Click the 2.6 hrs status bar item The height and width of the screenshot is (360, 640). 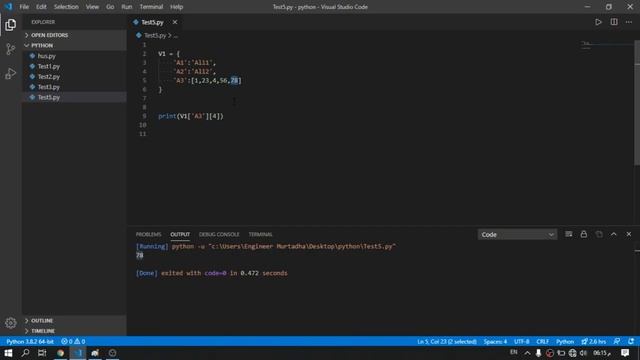pos(594,342)
